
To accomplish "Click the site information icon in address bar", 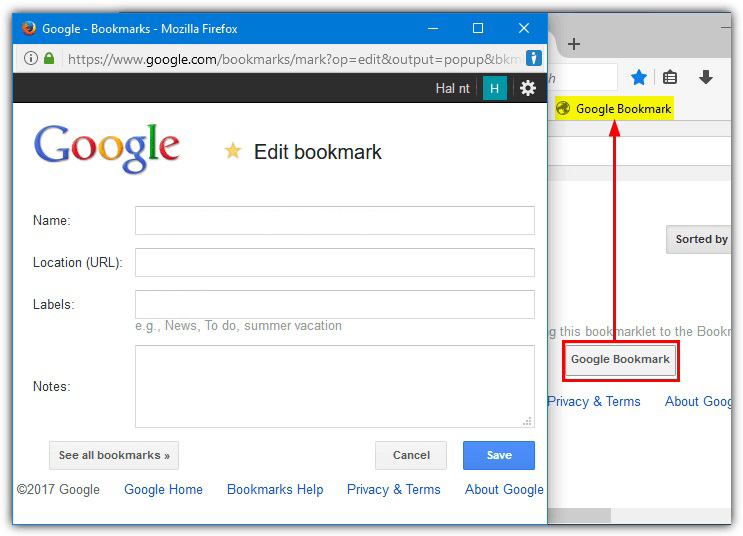I will [x=31, y=59].
